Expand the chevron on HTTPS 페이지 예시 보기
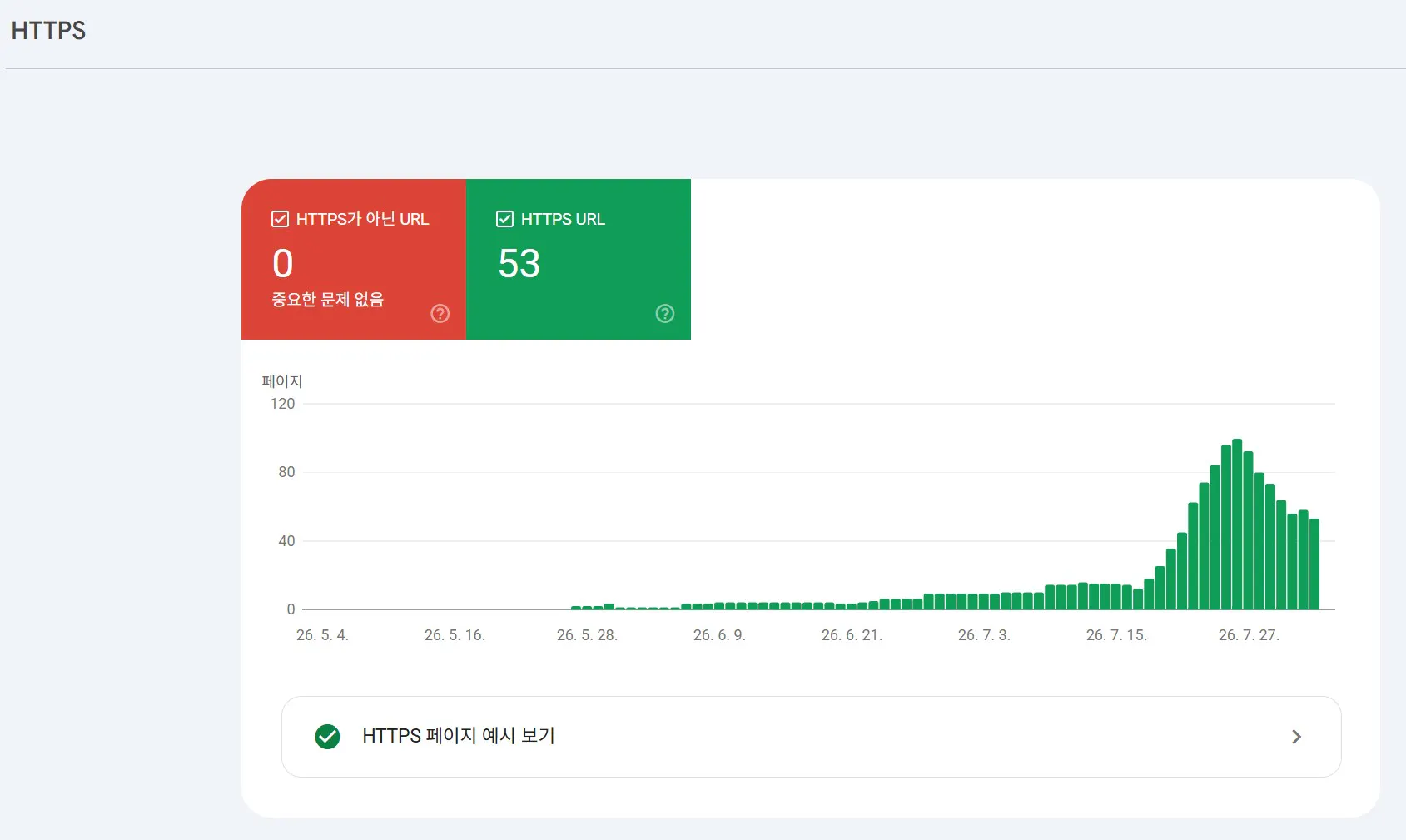Screen dimensions: 1406x840 [x=1296, y=737]
